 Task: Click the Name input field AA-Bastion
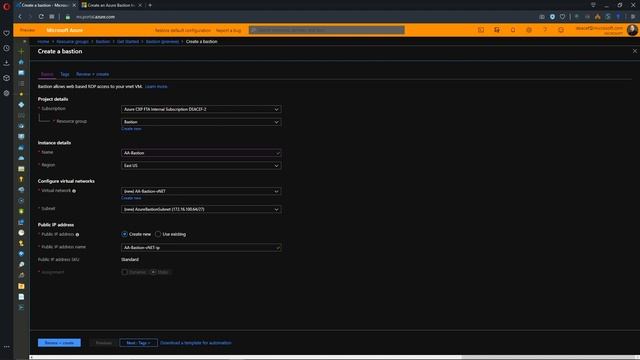201,153
